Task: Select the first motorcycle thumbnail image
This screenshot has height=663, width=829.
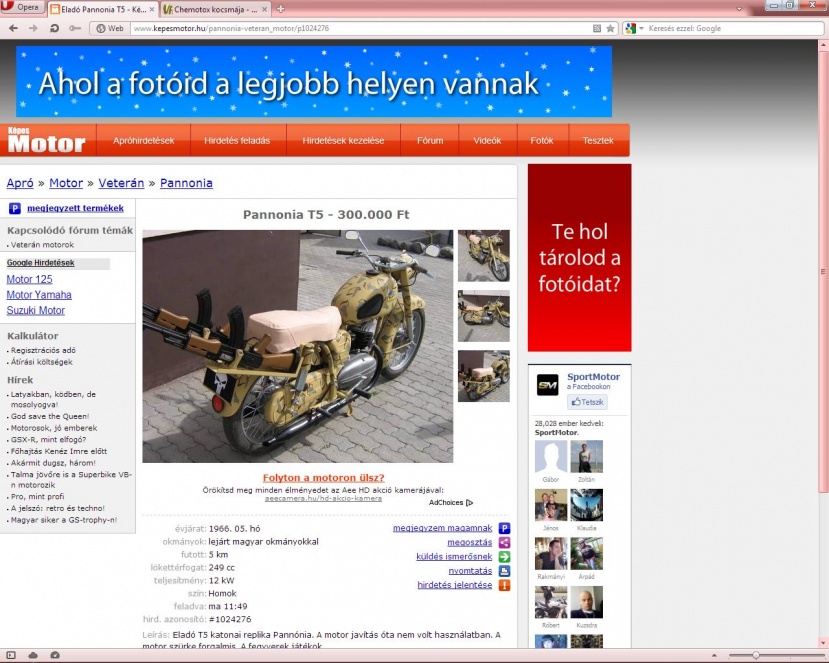Action: (x=483, y=256)
